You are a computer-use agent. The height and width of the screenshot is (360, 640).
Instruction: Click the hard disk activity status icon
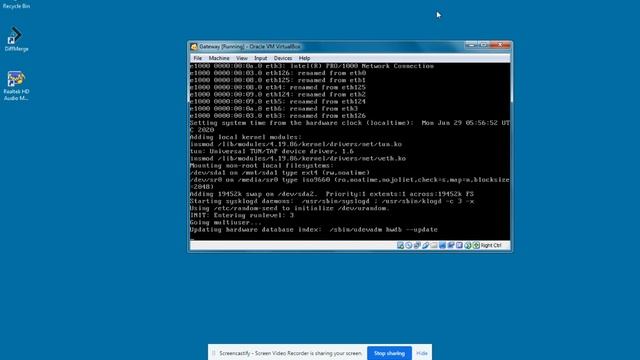400,245
